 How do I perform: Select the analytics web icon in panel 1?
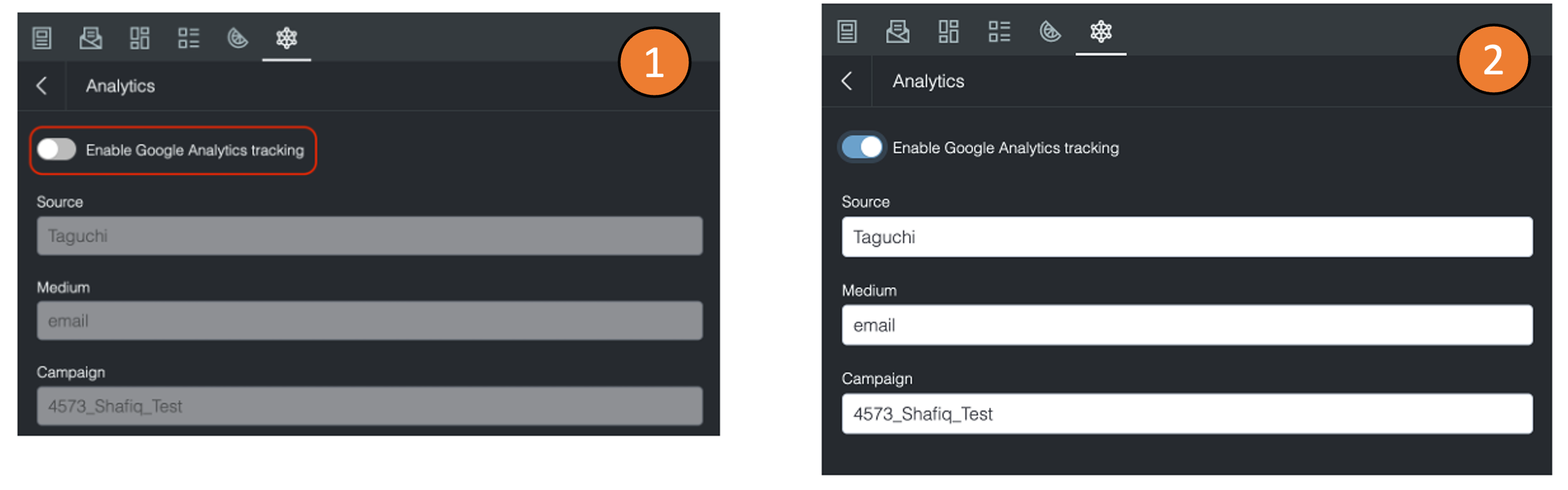point(286,38)
